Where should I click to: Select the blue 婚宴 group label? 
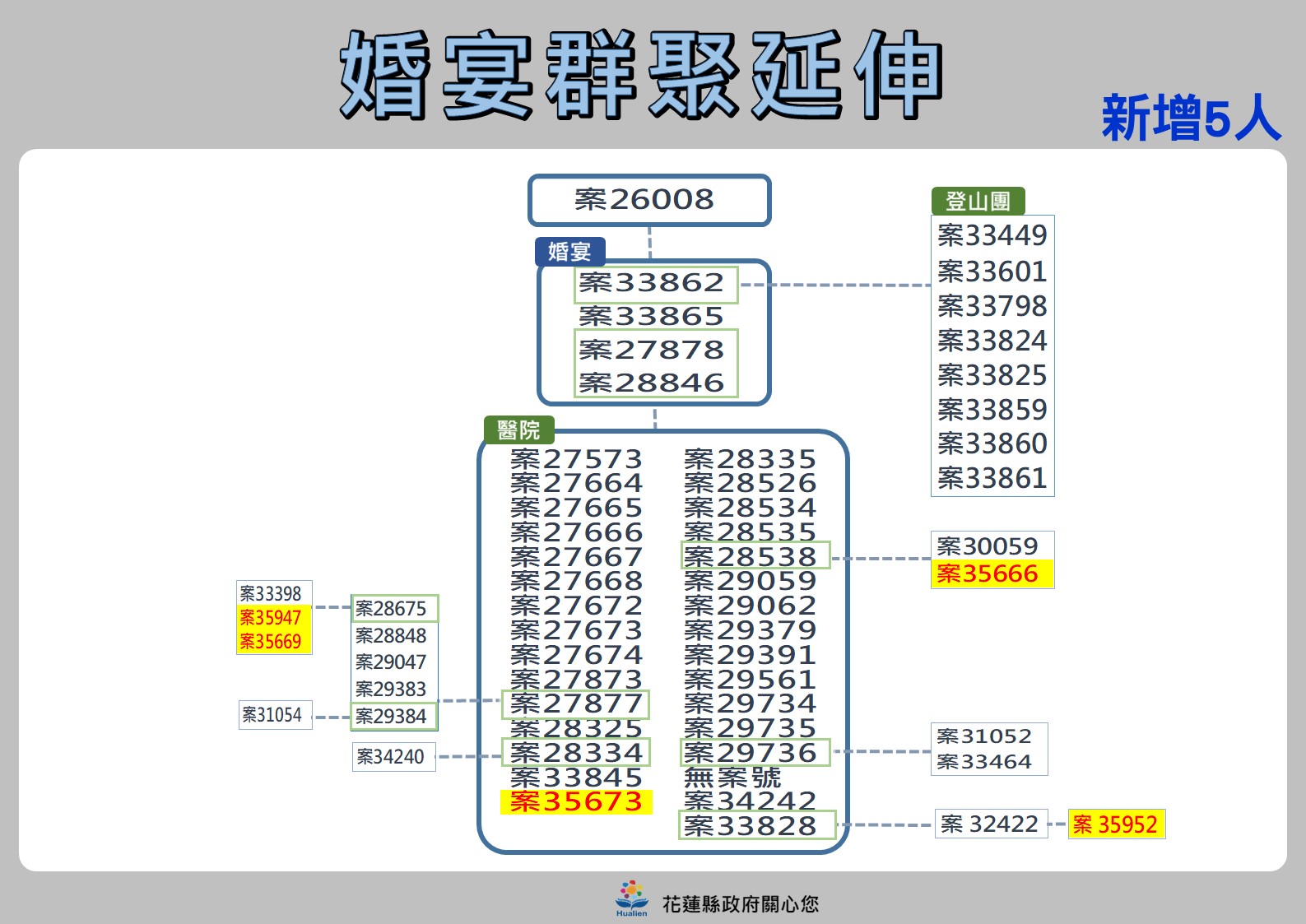pyautogui.click(x=569, y=251)
